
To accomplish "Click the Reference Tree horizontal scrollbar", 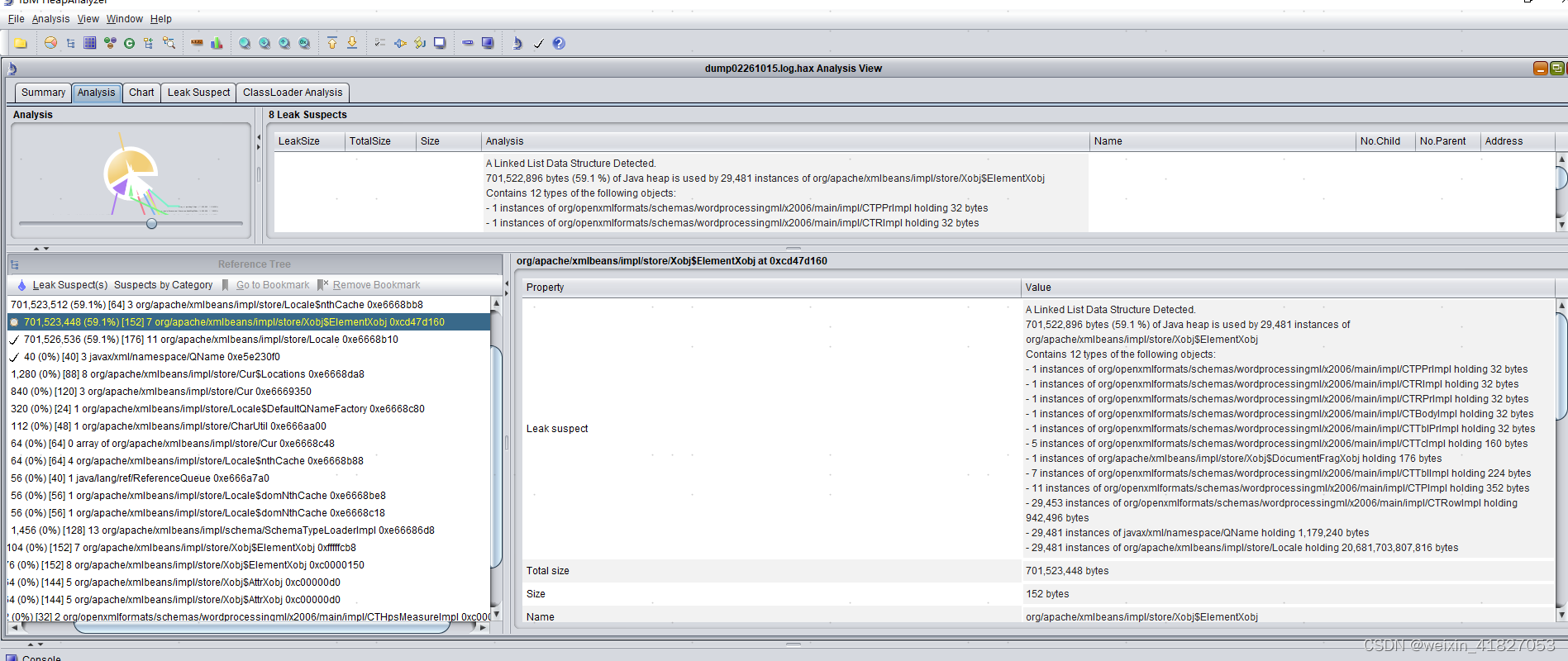I will [x=261, y=627].
